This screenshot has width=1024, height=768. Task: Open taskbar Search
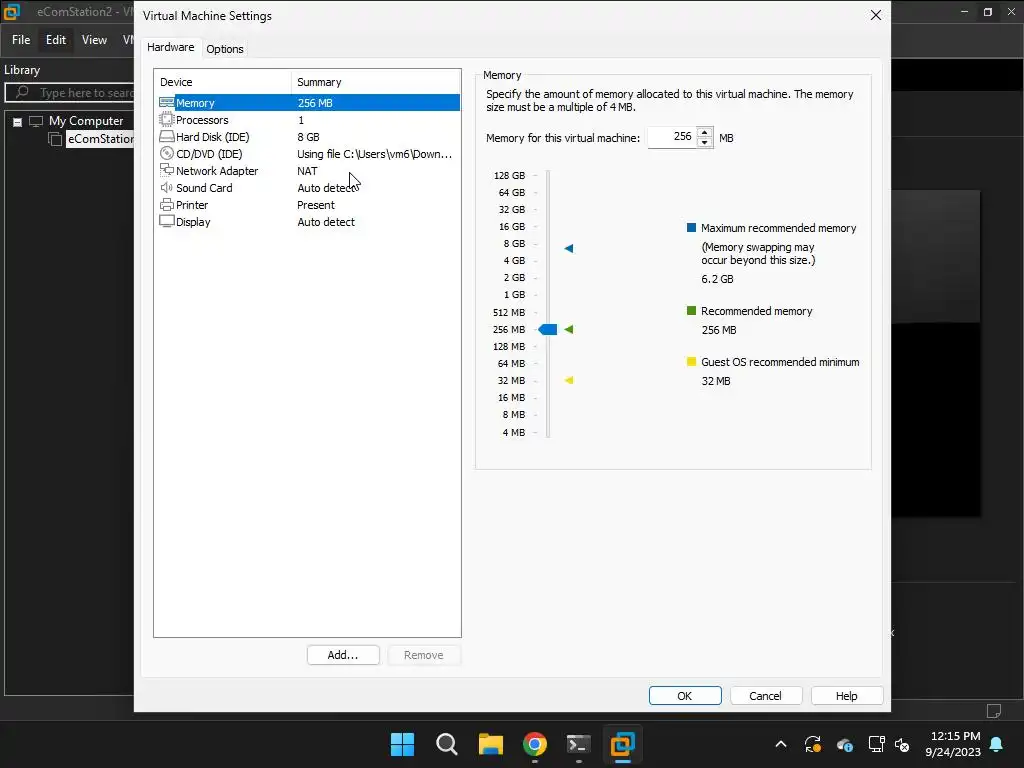pyautogui.click(x=447, y=744)
